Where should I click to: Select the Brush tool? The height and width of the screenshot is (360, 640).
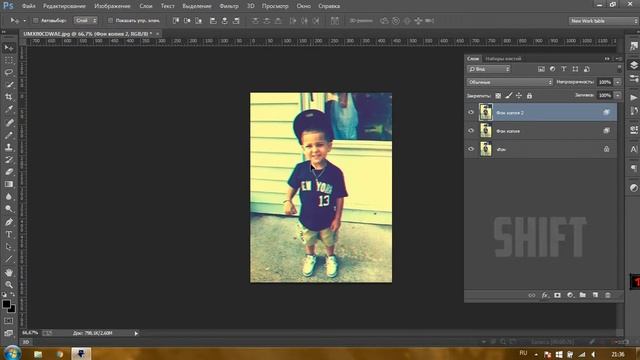pos(9,135)
